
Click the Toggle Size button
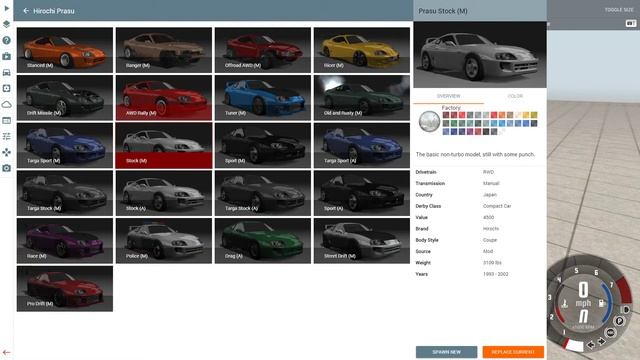[x=619, y=10]
